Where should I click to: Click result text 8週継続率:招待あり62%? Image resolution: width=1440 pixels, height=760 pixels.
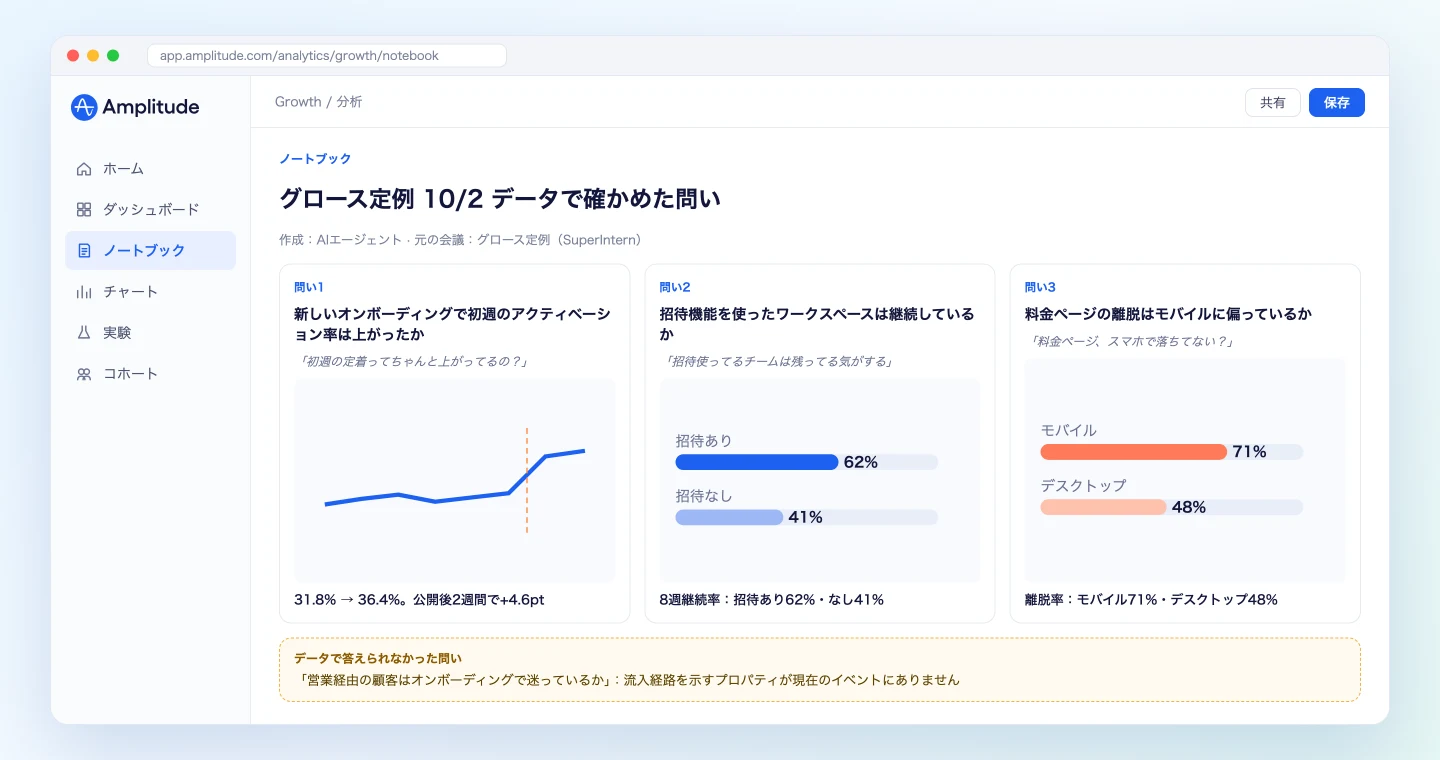(x=771, y=600)
